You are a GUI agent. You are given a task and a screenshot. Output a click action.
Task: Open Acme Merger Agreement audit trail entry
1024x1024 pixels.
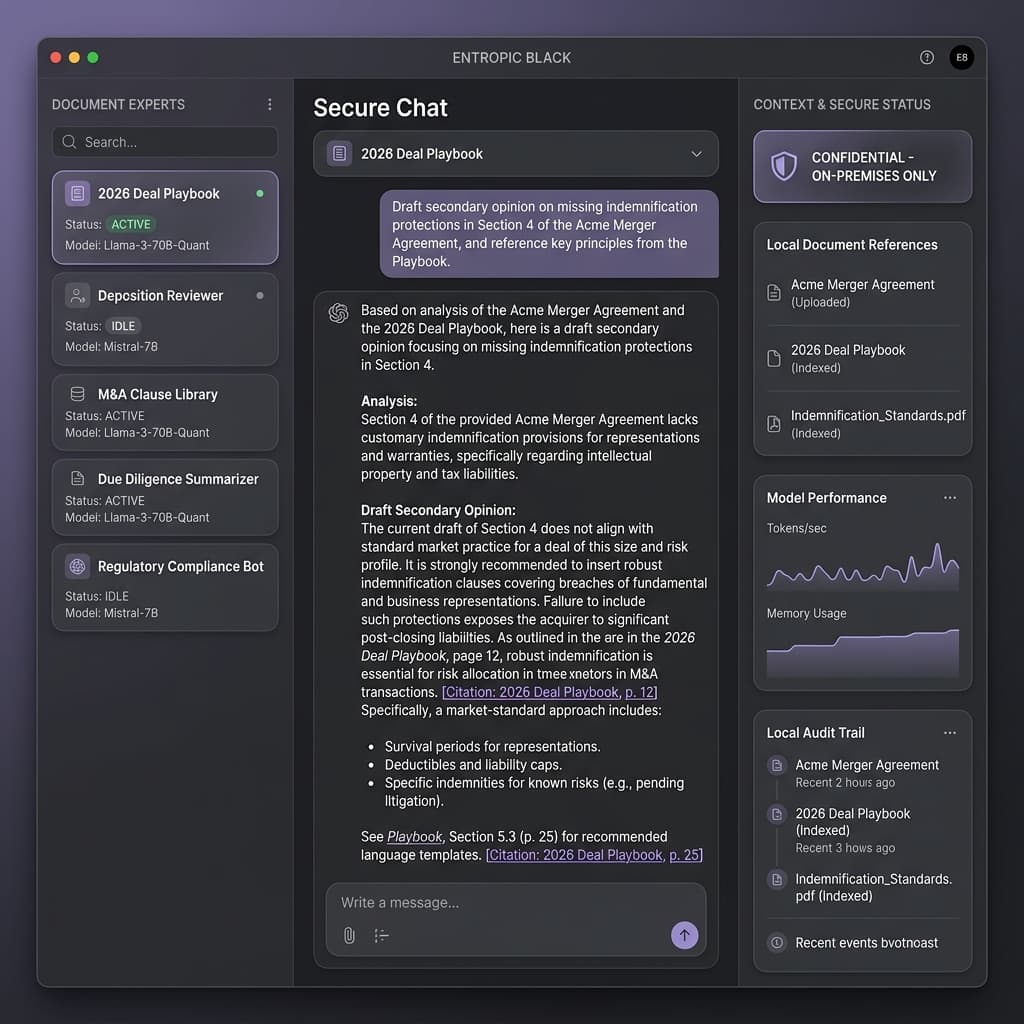tap(862, 773)
